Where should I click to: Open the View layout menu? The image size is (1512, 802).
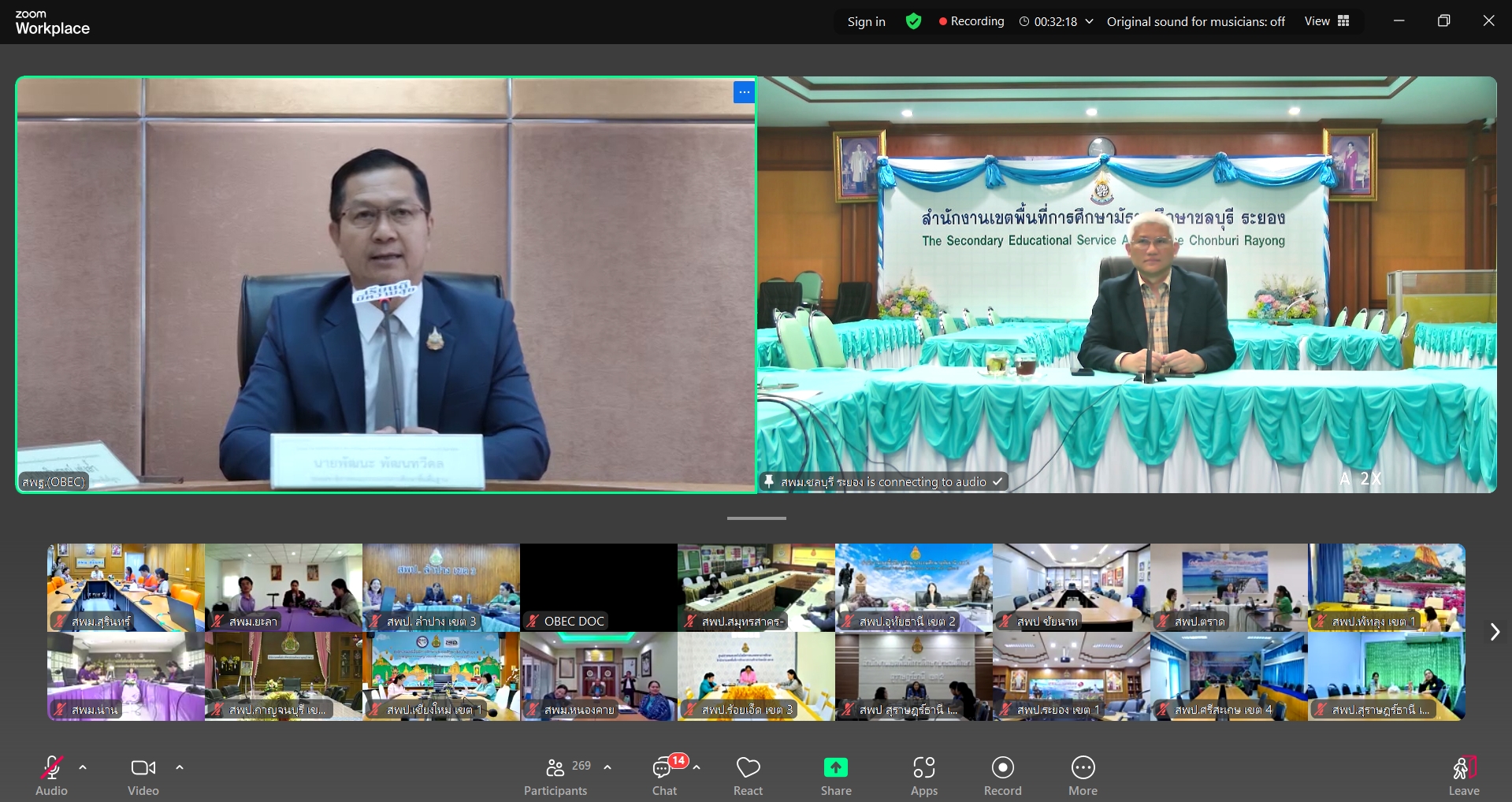click(1327, 21)
